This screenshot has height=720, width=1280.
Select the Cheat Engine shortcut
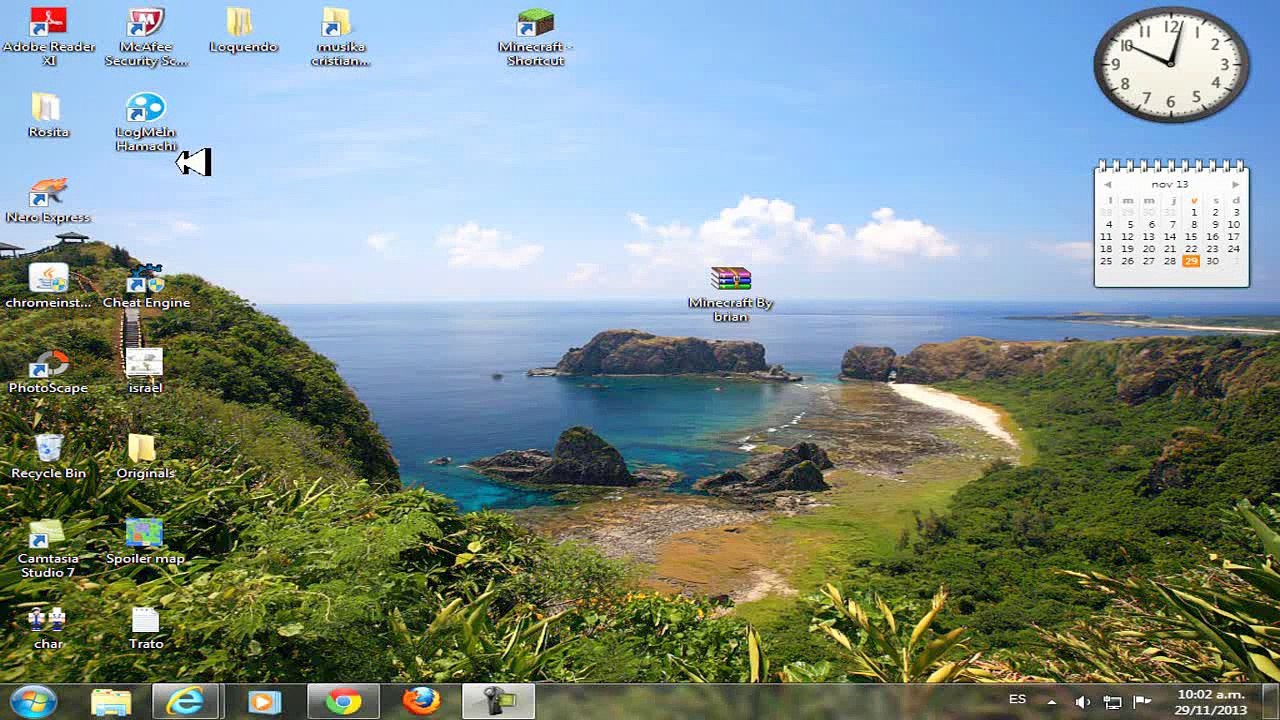[146, 285]
